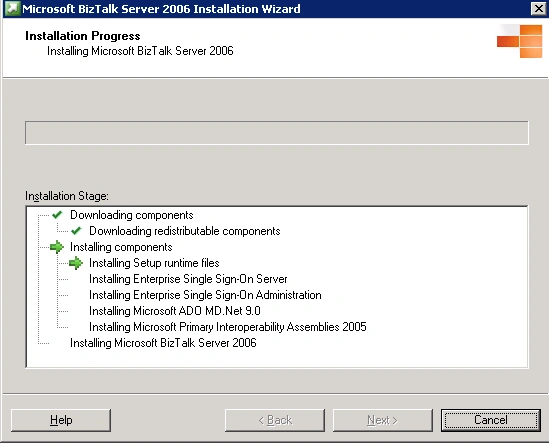549x443 pixels.
Task: Select Downloading redistributable components item
Action: pyautogui.click(x=185, y=231)
